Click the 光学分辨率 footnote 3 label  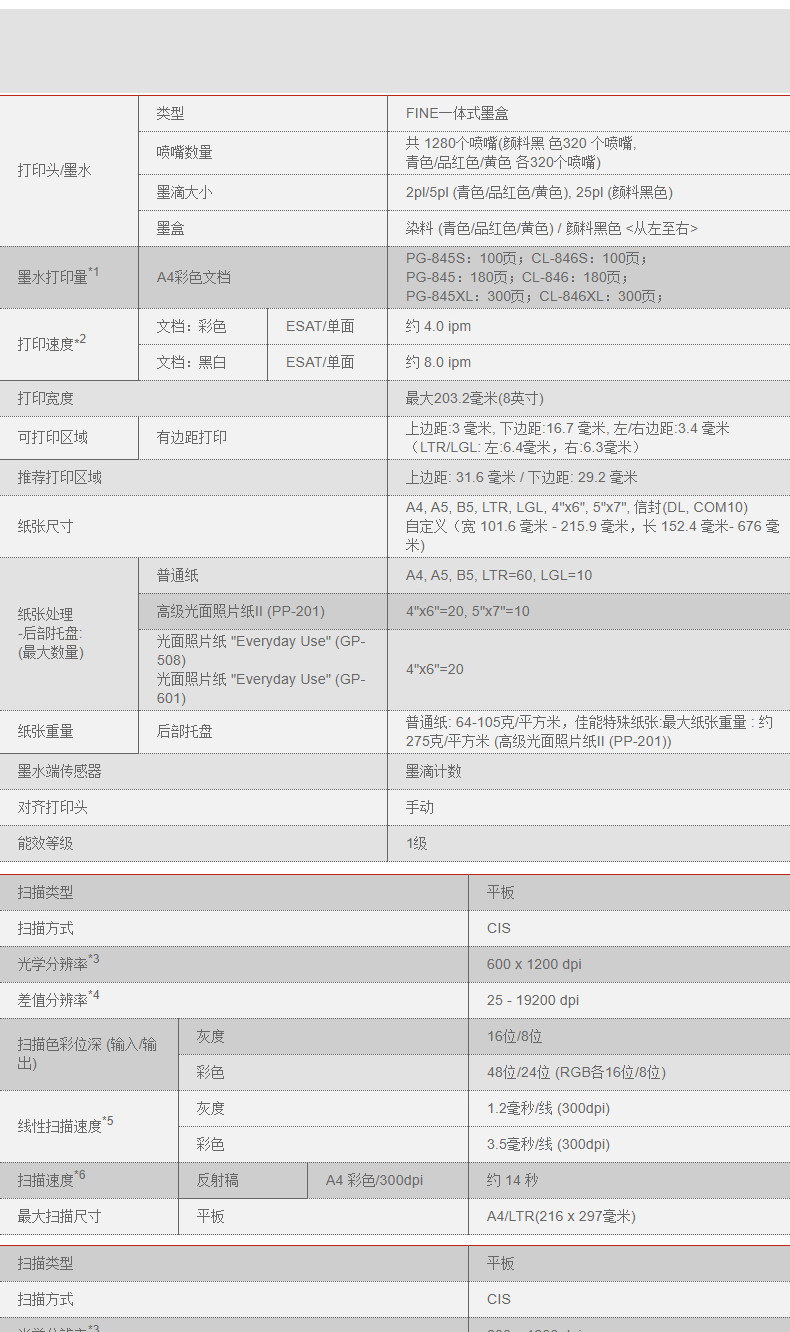59,963
